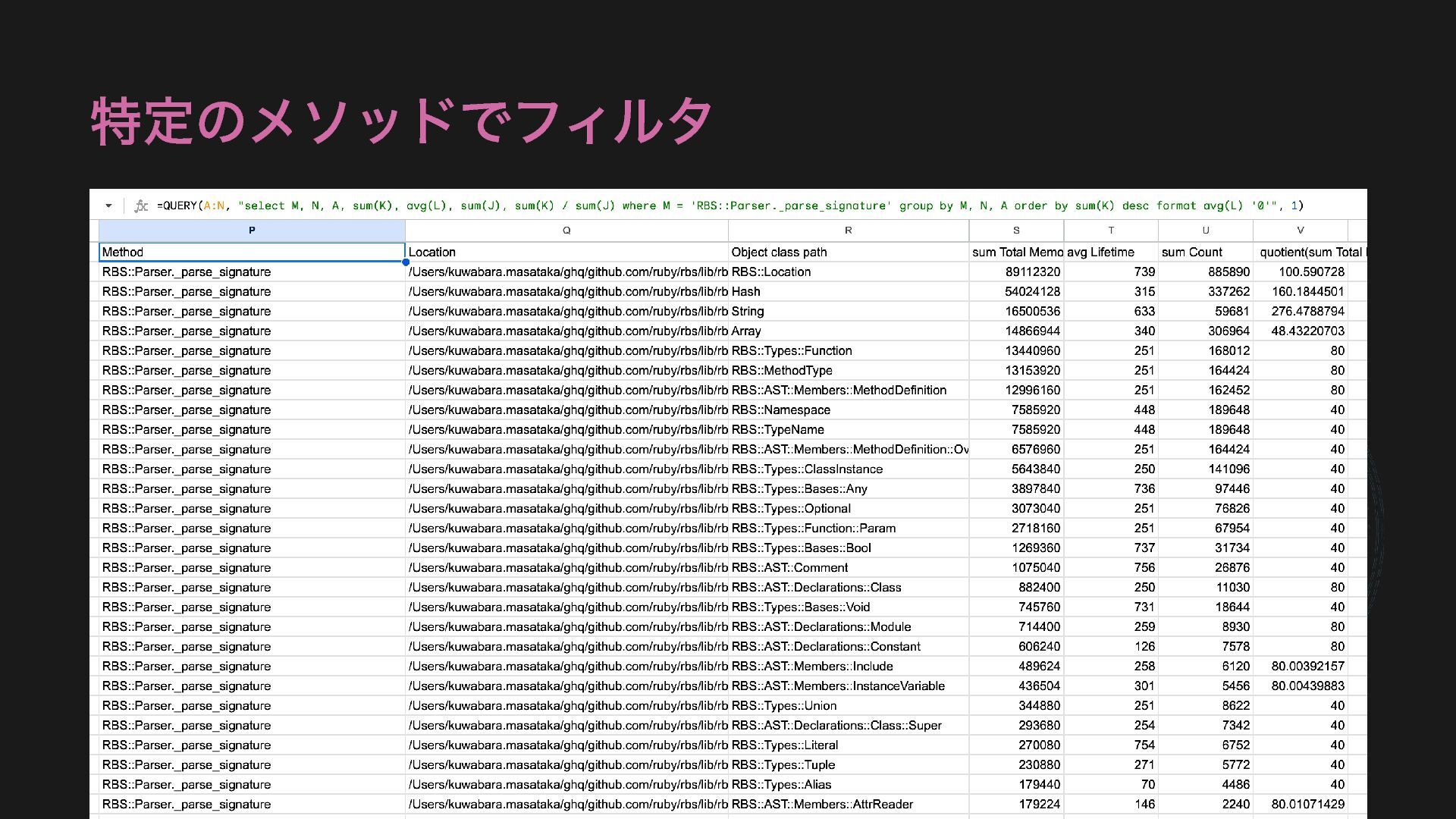Select column Q header
The image size is (1456, 819).
click(x=566, y=231)
